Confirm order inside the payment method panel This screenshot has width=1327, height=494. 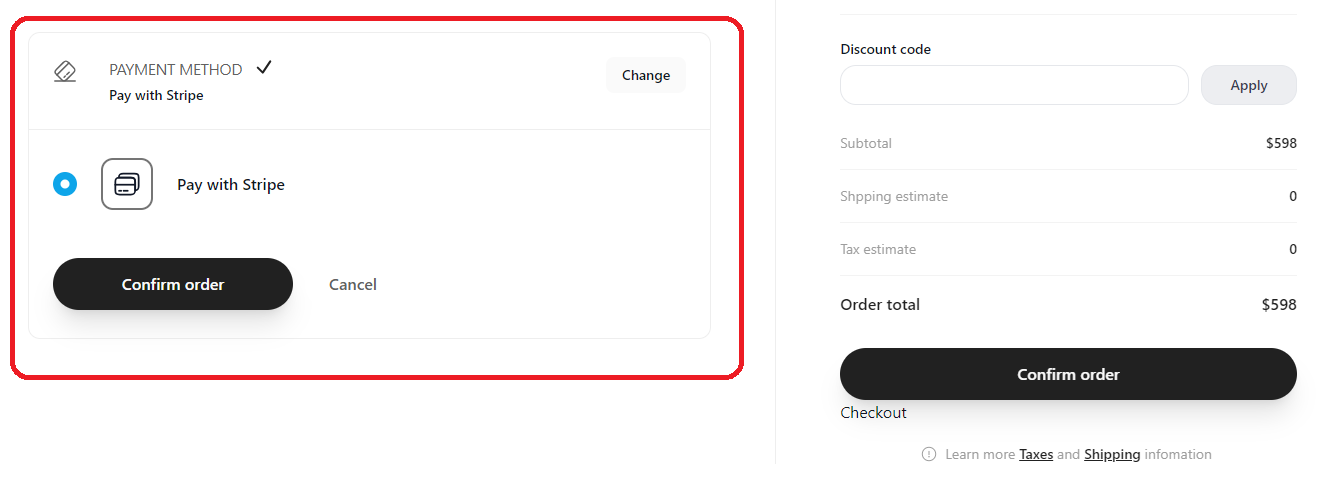point(173,284)
